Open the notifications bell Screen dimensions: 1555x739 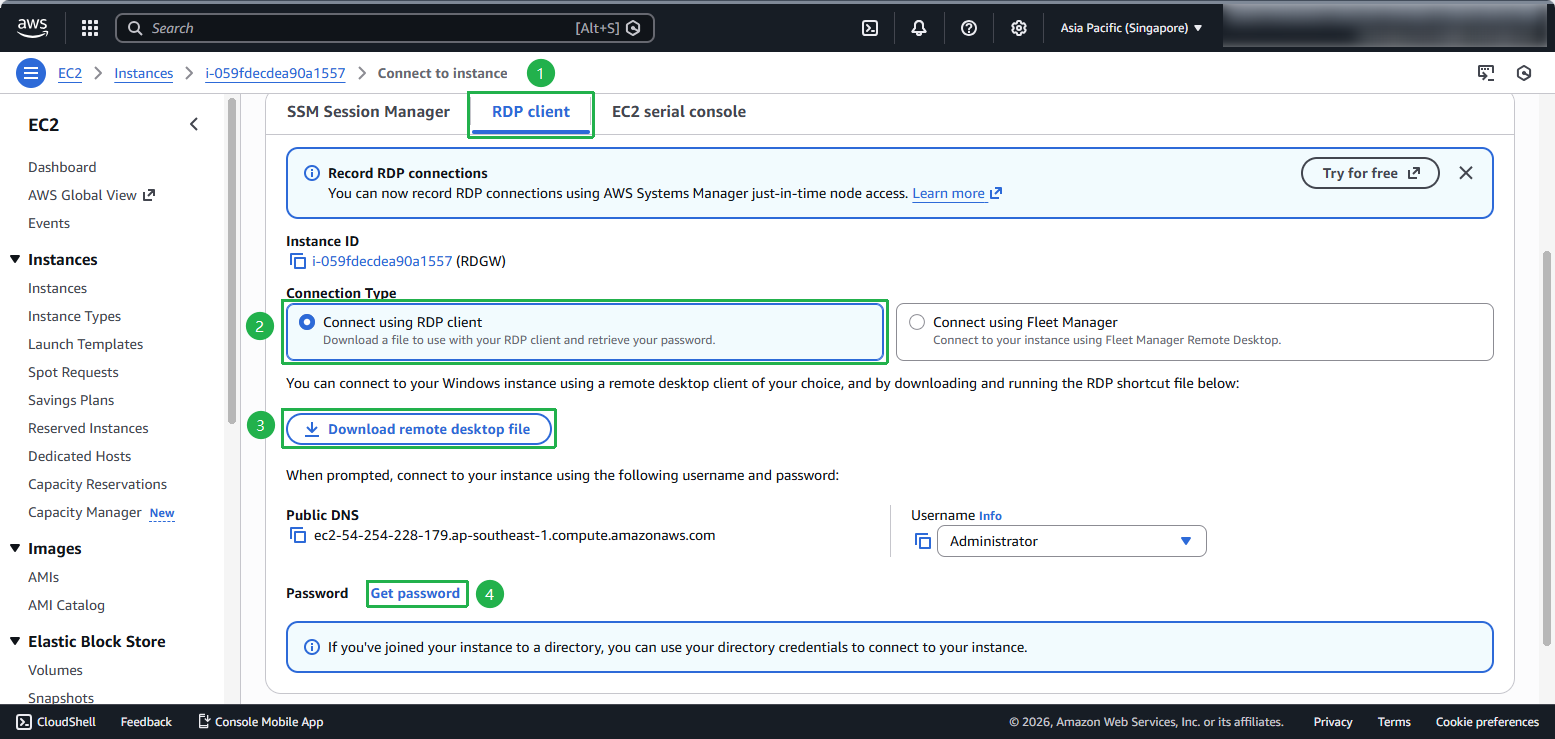pos(919,28)
